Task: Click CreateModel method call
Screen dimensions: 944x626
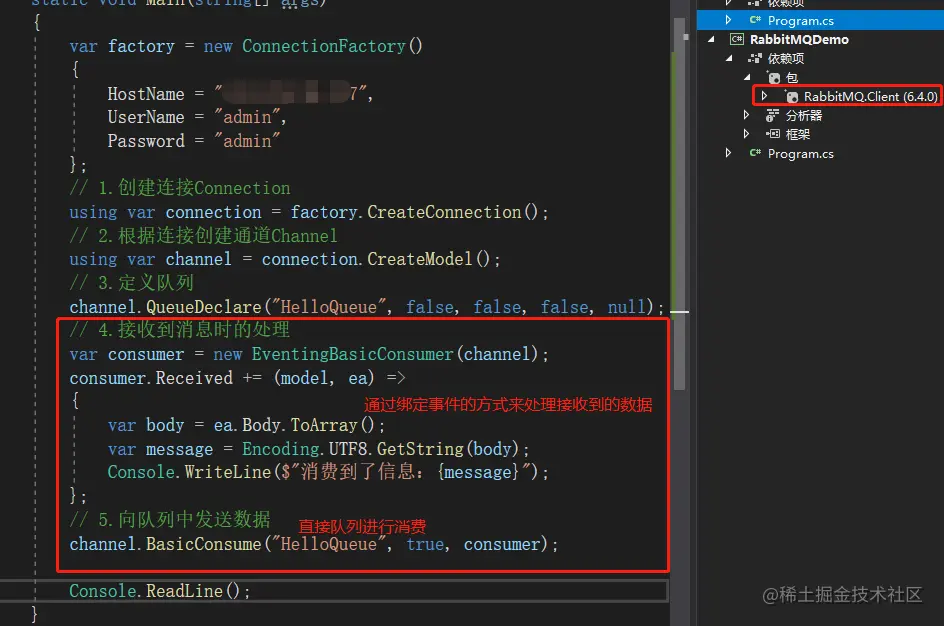Action: coord(420,259)
